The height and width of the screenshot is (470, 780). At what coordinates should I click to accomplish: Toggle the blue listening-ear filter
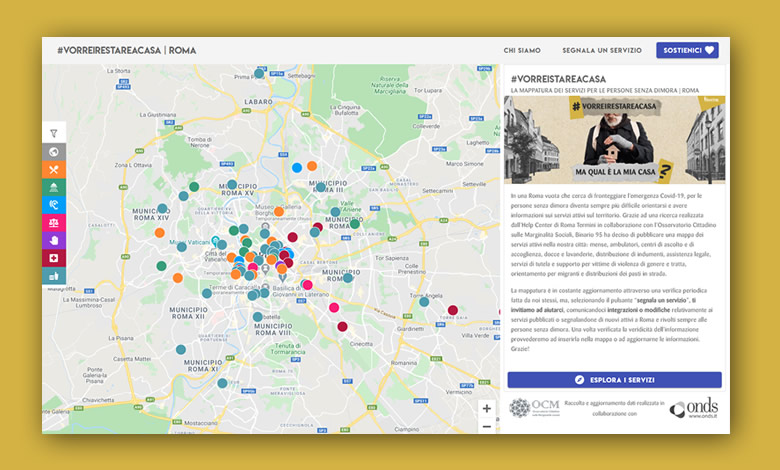point(54,205)
